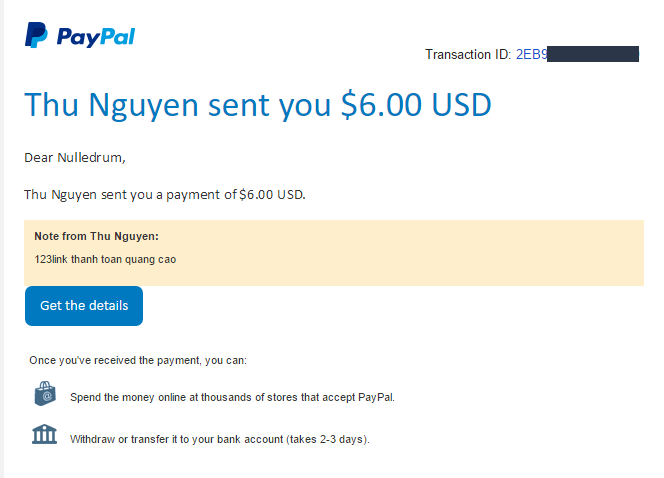Viewport: 664px width, 478px height.
Task: Click the Note from Thu Nguyen heading
Action: 96,237
